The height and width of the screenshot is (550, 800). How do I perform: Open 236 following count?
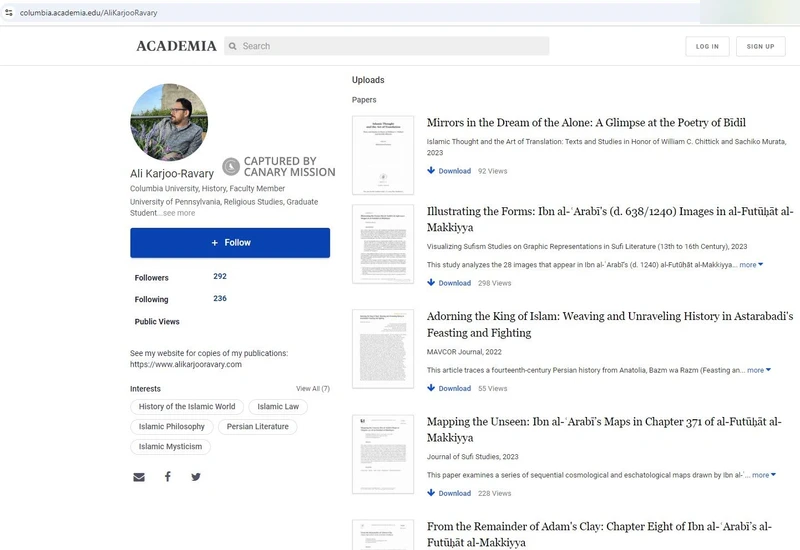click(220, 298)
